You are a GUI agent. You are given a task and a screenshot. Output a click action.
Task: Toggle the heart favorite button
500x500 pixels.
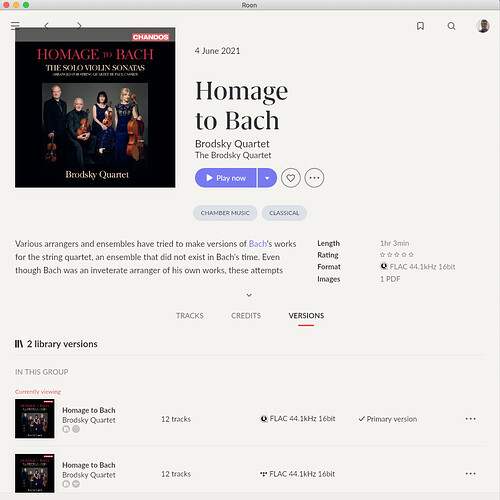(291, 178)
